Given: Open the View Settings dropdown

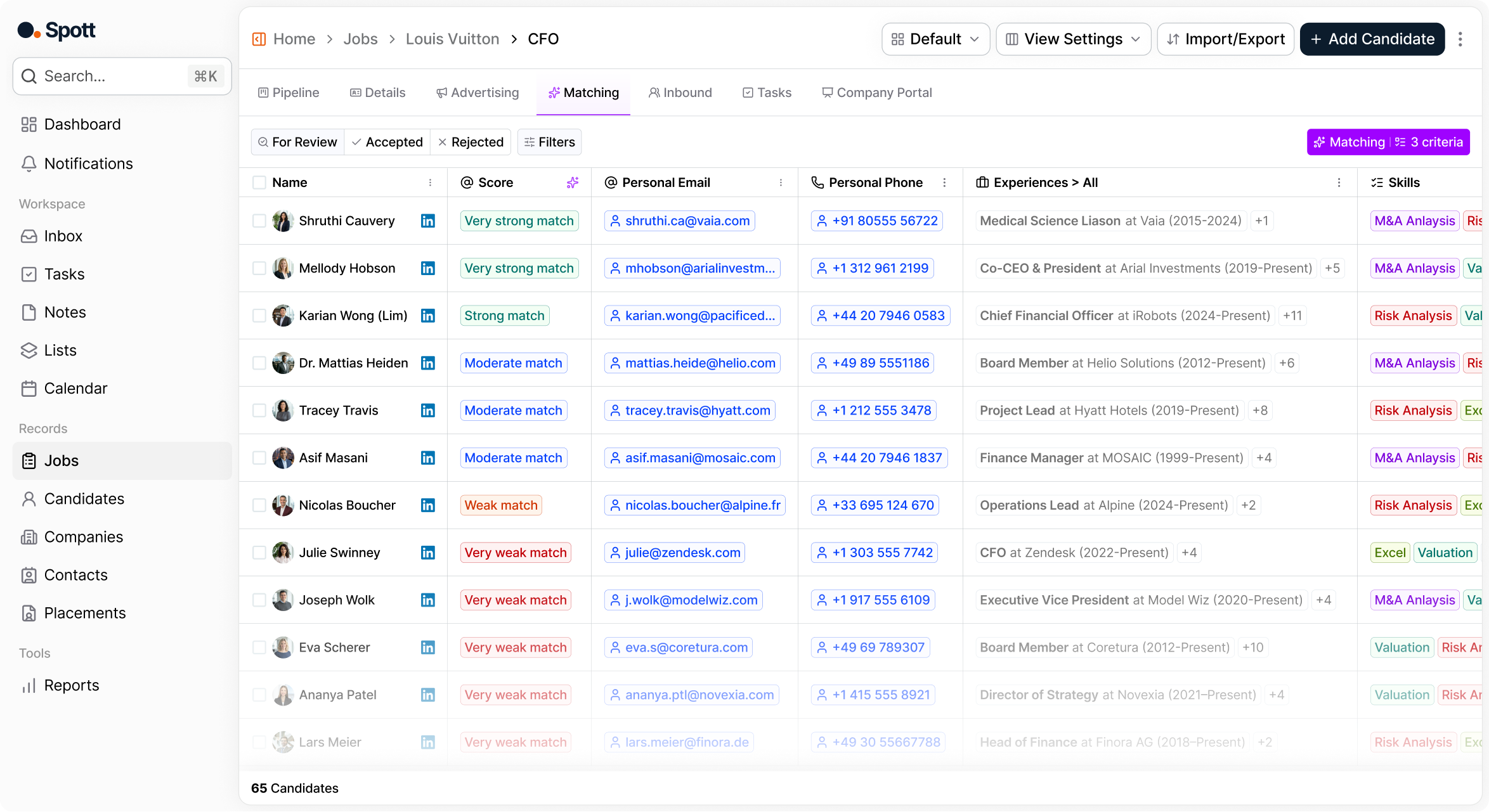Looking at the screenshot, I should click(x=1073, y=39).
